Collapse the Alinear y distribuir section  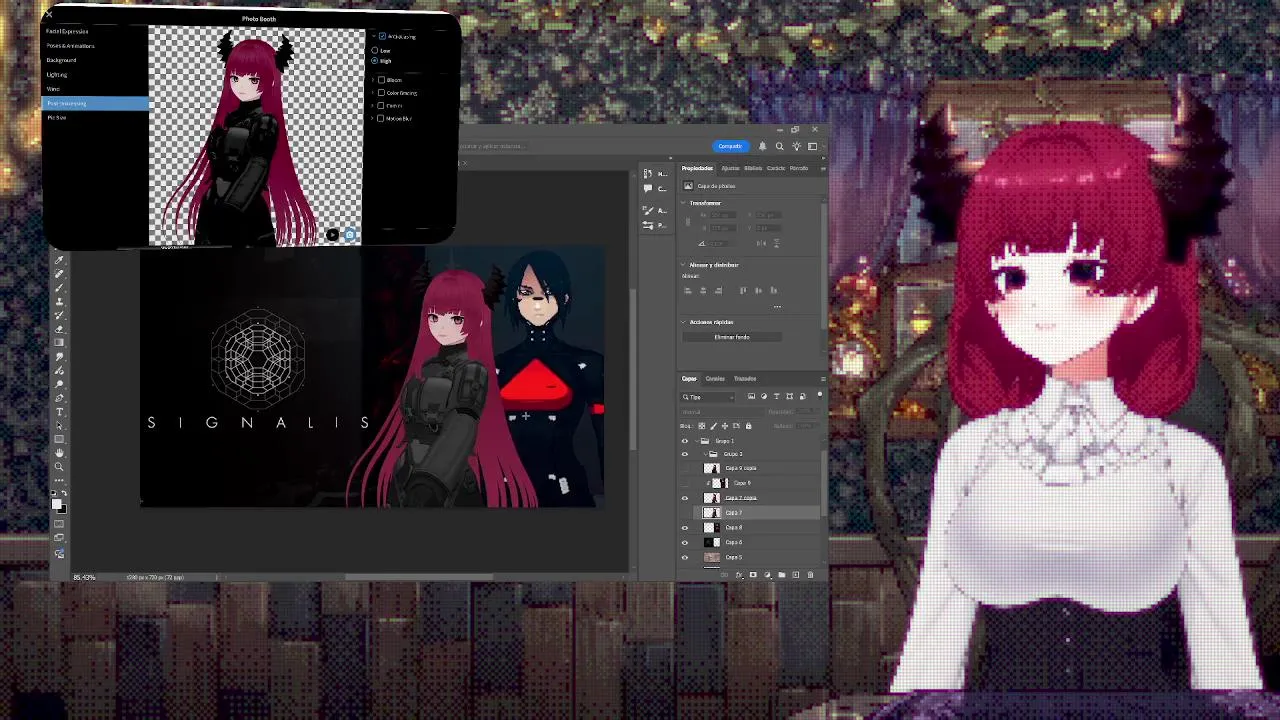coord(683,265)
